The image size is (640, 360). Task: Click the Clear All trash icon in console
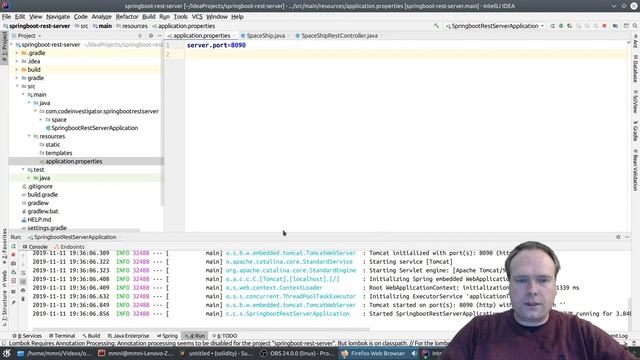coord(23,299)
